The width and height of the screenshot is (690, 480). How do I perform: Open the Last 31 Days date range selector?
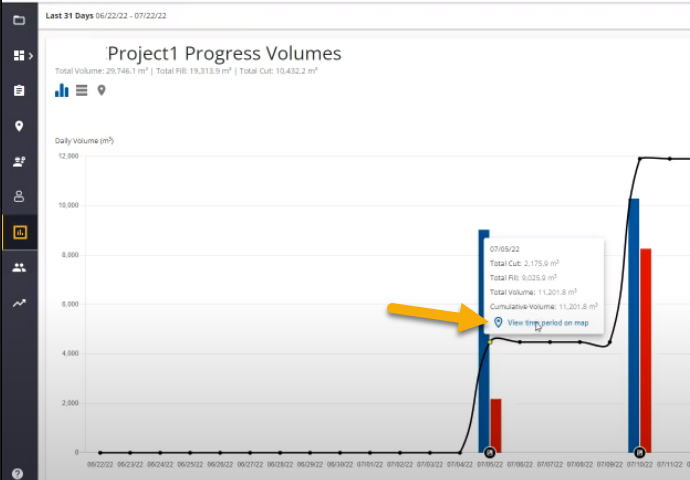tap(107, 16)
